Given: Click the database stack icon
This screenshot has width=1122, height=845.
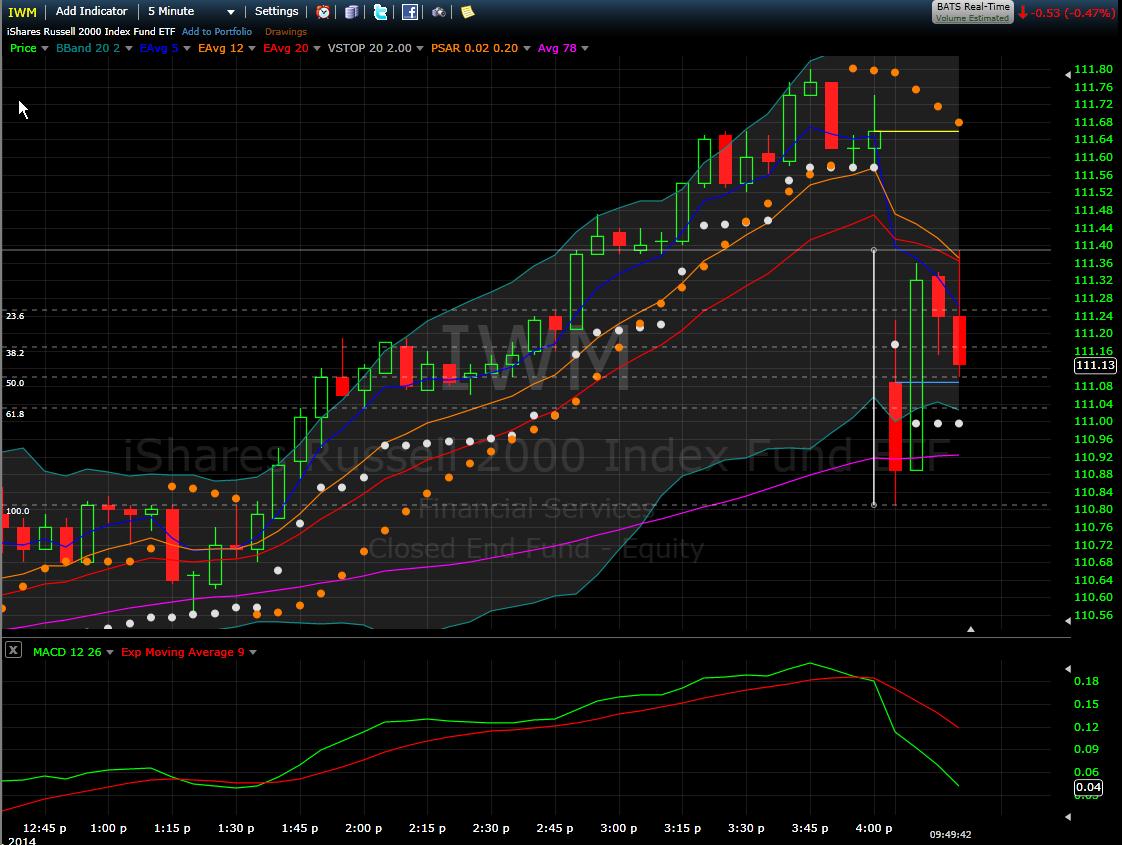Looking at the screenshot, I should [351, 12].
